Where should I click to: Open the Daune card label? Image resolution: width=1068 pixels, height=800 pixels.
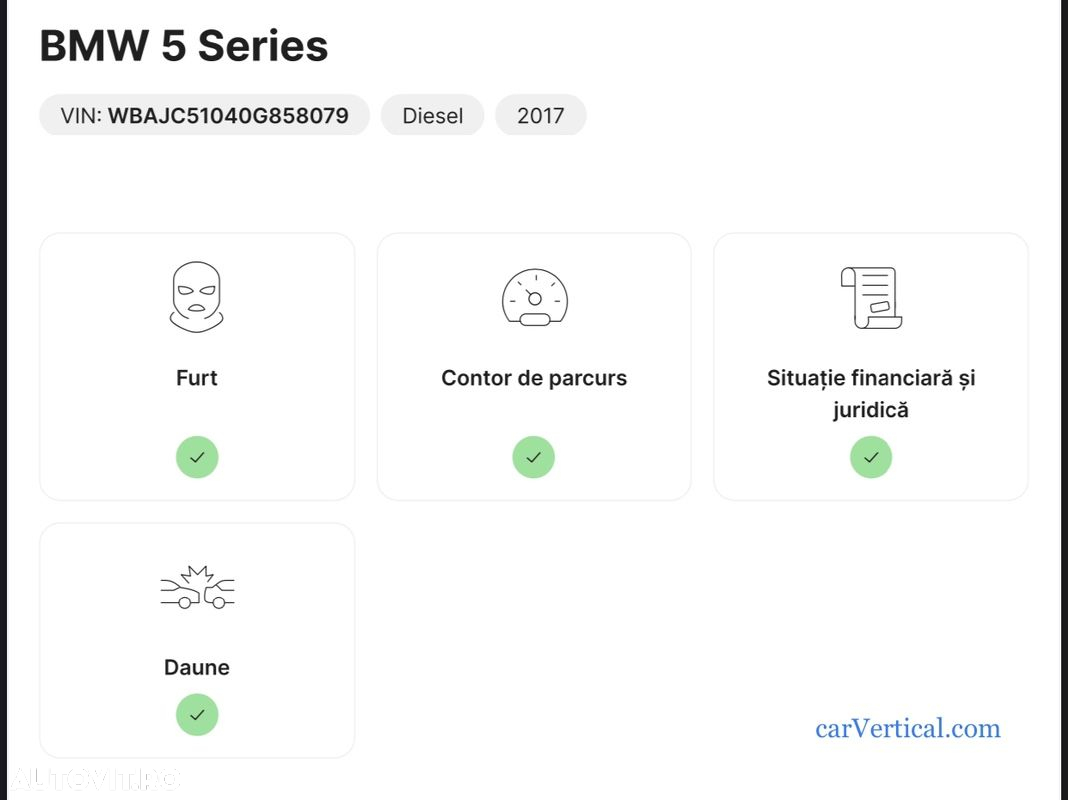pyautogui.click(x=197, y=667)
